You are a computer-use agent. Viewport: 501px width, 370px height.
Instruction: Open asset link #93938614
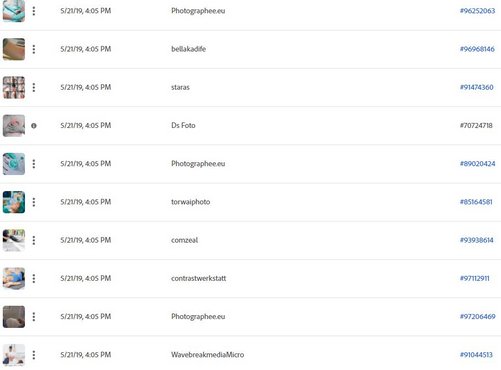[x=476, y=240]
